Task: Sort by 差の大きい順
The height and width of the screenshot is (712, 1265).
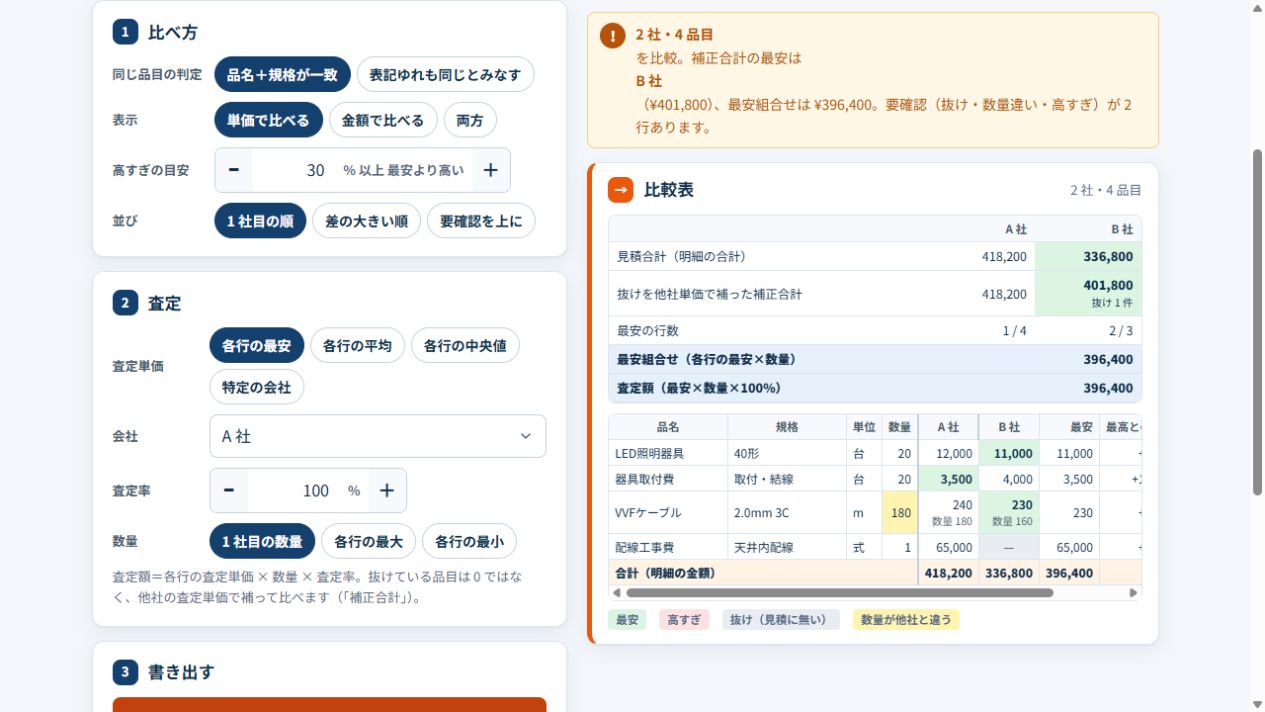Action: (366, 221)
